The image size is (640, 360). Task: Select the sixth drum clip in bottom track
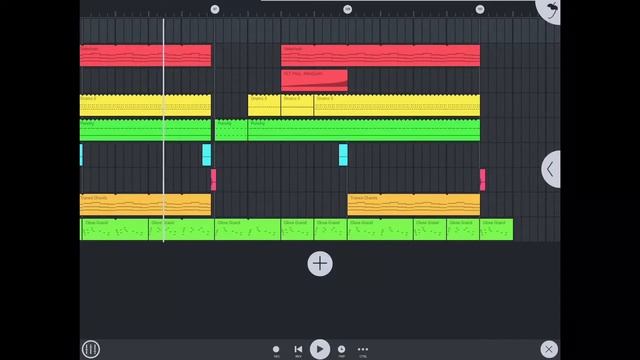pyautogui.click(x=380, y=229)
